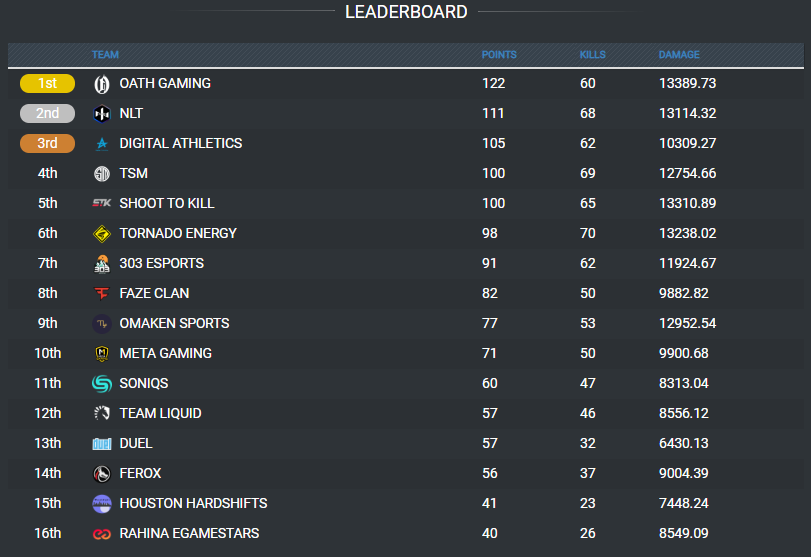Click the Soniqs teal logo
Screen dimensions: 811x557
(102, 384)
